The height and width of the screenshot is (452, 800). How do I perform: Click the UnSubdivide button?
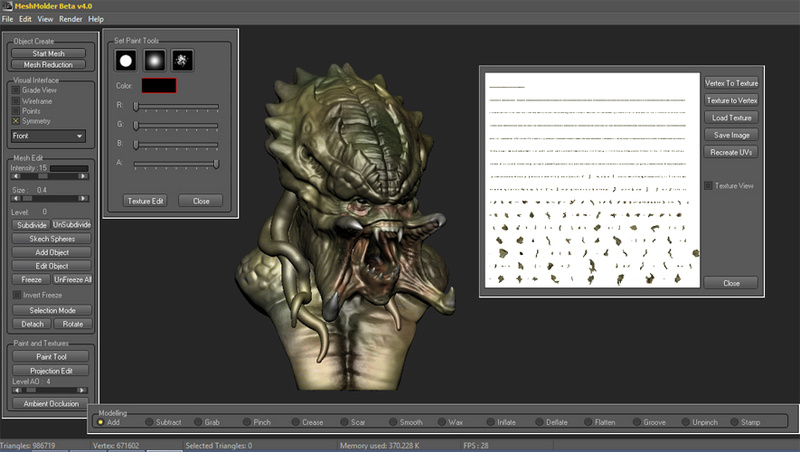coord(72,225)
